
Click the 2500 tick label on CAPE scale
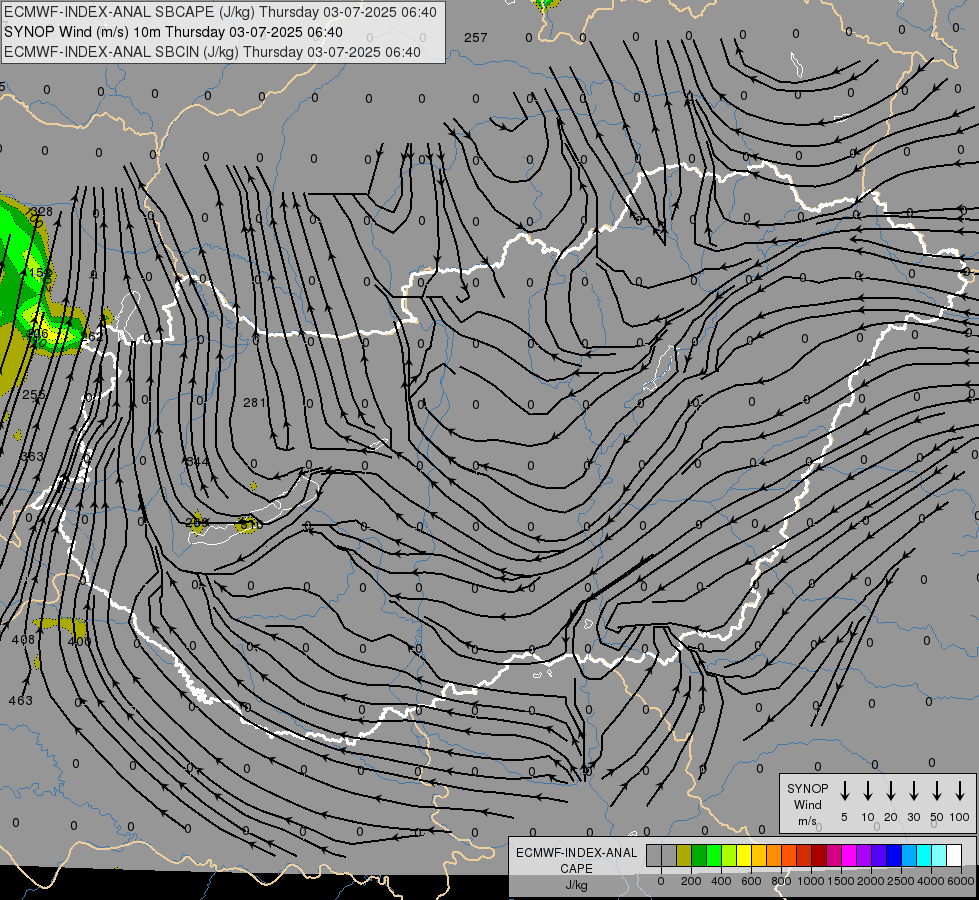coord(901,881)
